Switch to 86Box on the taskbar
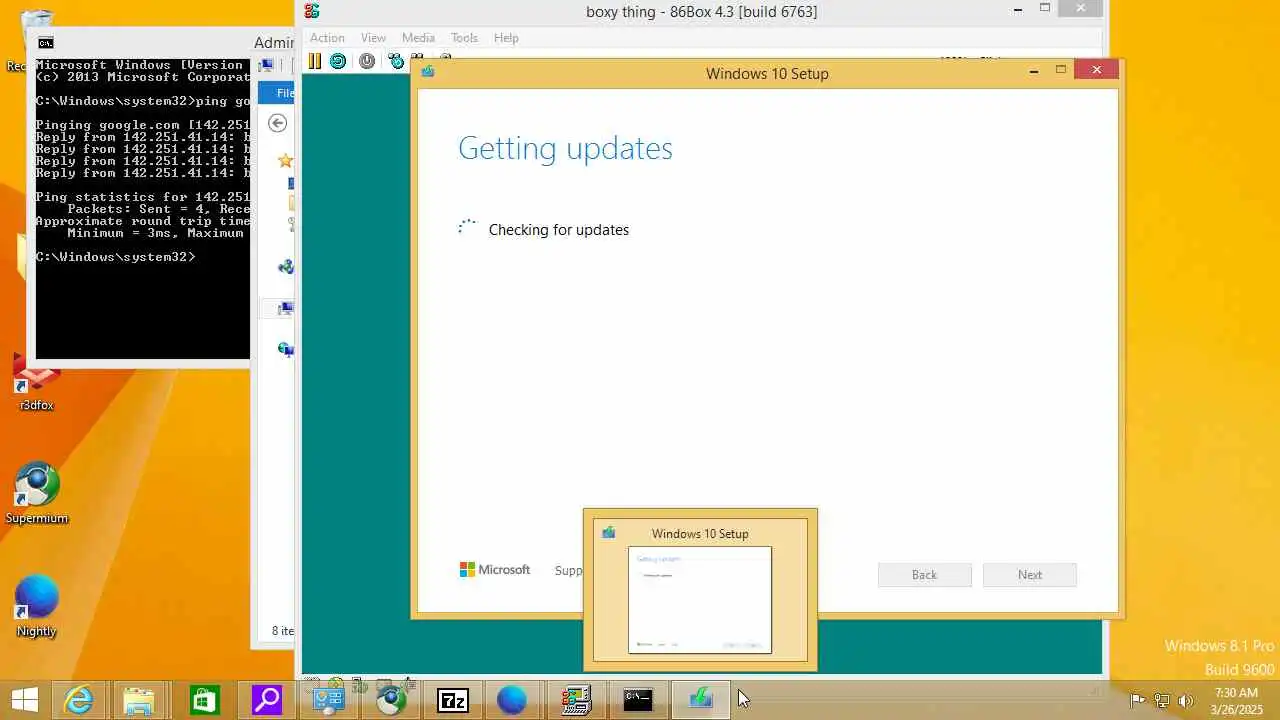The width and height of the screenshot is (1280, 720). pyautogui.click(x=576, y=700)
